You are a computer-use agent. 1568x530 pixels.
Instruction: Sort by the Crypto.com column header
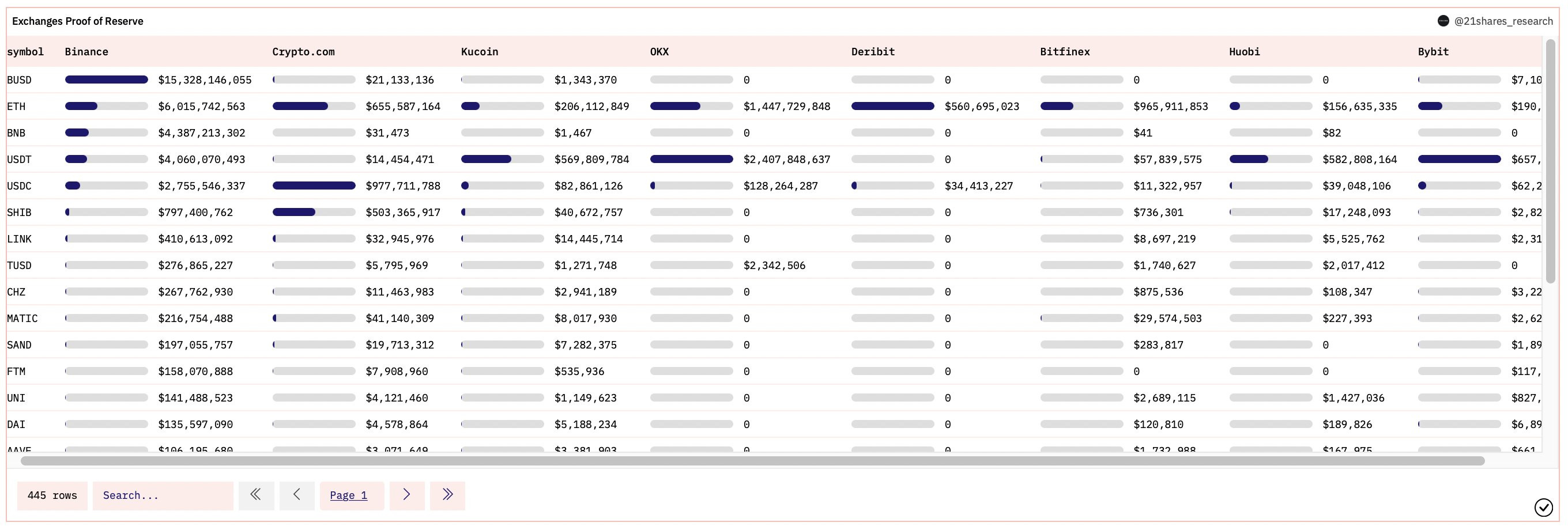pyautogui.click(x=303, y=52)
